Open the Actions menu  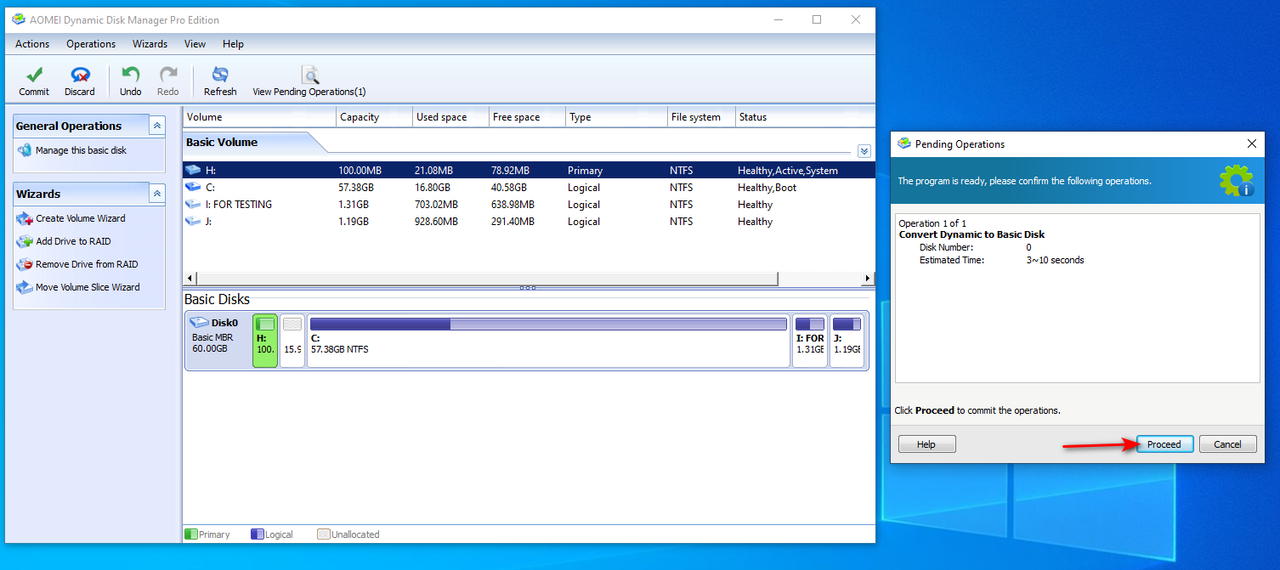[x=32, y=44]
